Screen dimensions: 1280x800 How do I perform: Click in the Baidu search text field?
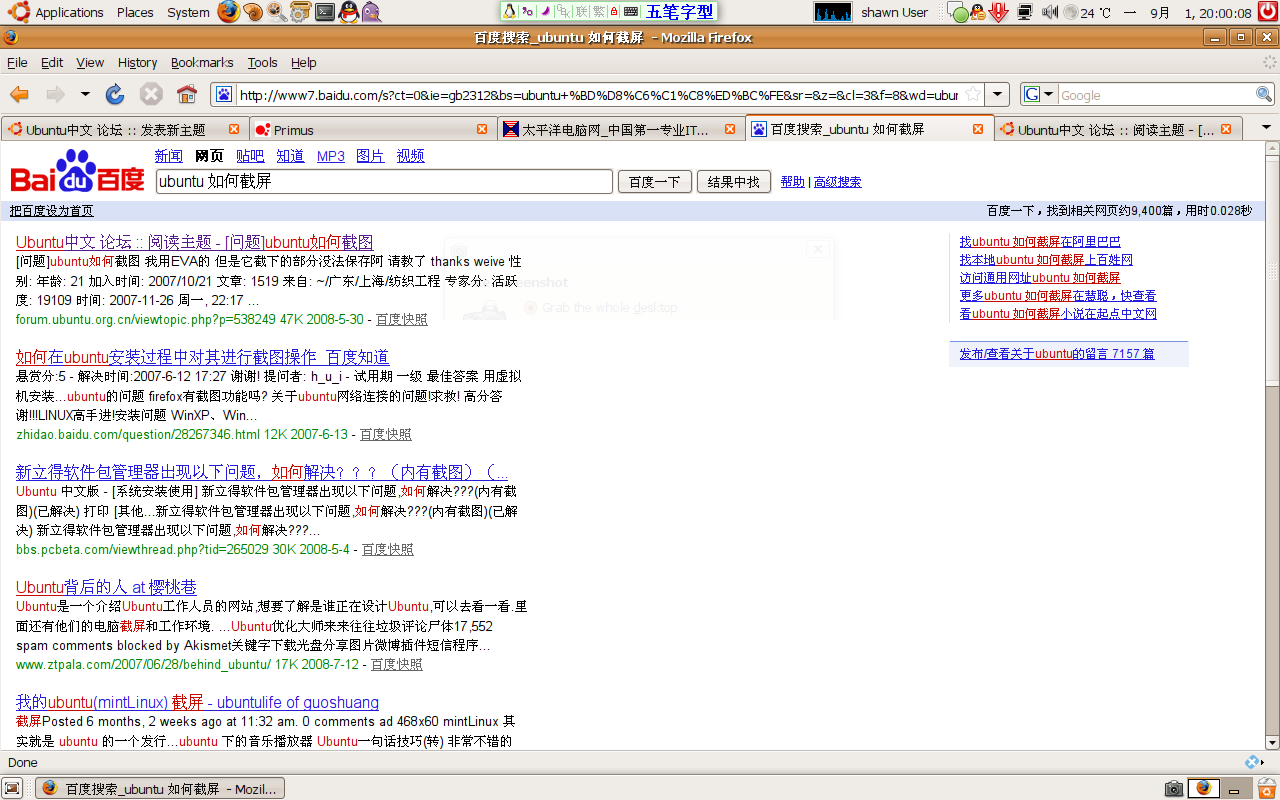[384, 181]
